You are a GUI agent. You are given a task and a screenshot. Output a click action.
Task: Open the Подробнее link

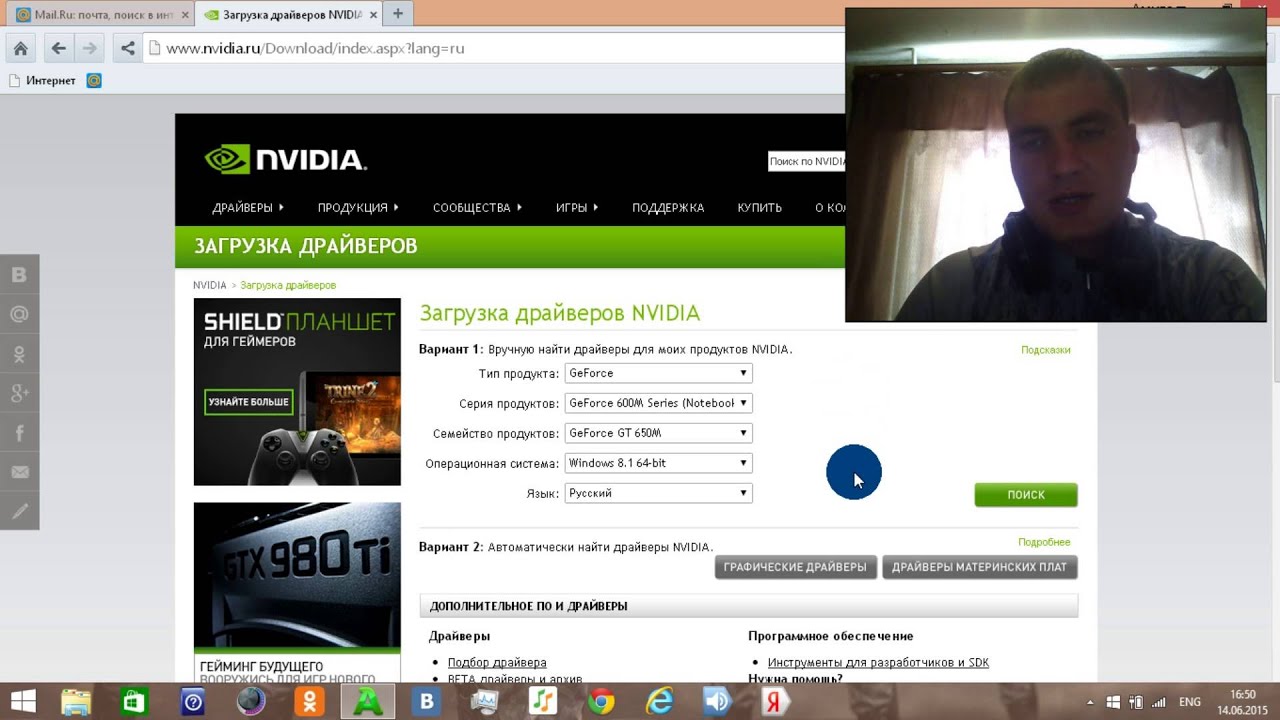[x=1044, y=542]
